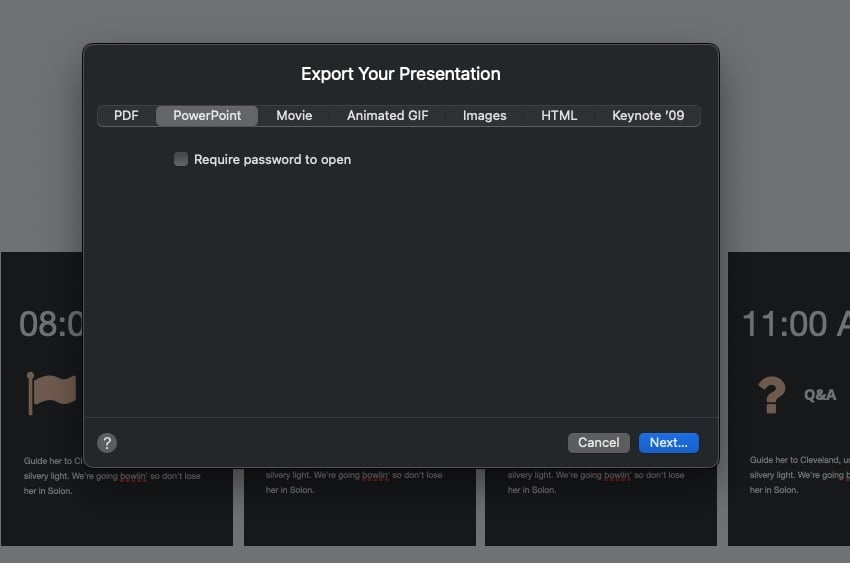This screenshot has height=563, width=850.
Task: Click the Q&A text label on slide
Action: coord(820,395)
